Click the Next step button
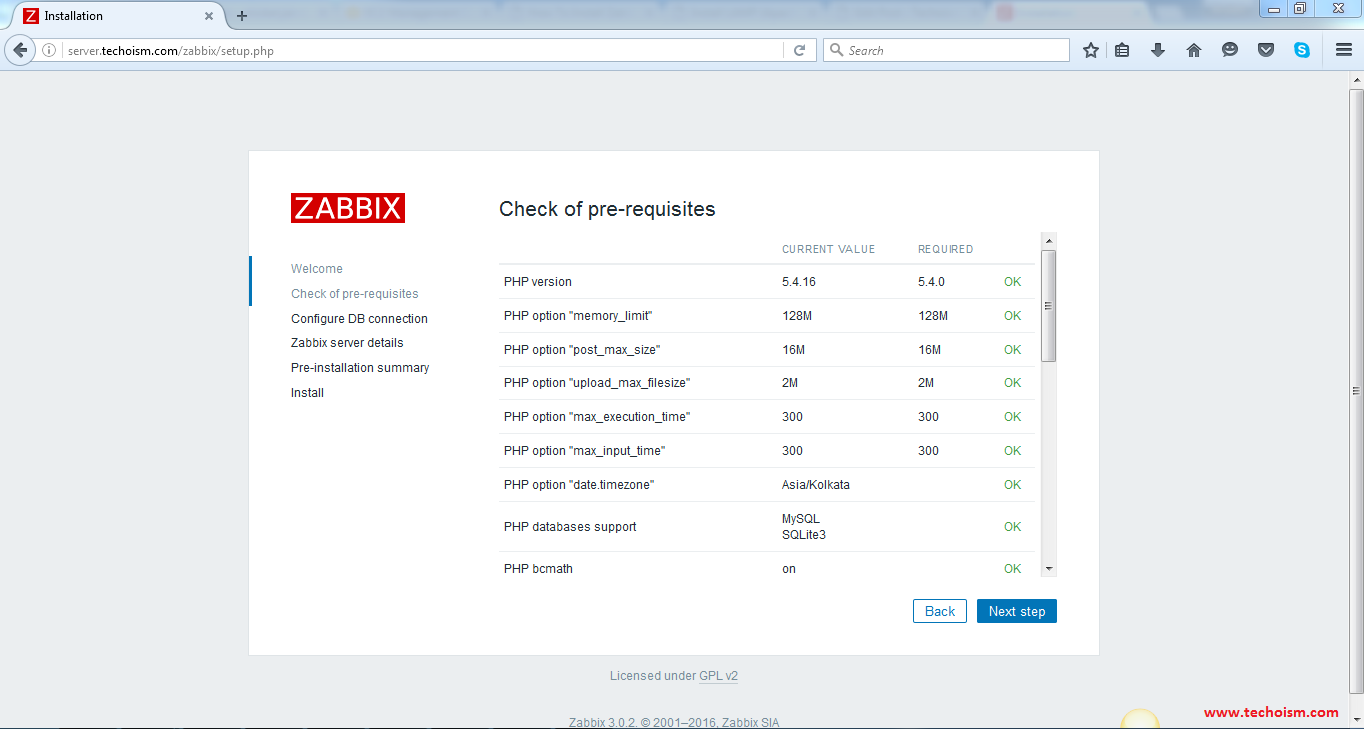1364x729 pixels. click(1017, 611)
